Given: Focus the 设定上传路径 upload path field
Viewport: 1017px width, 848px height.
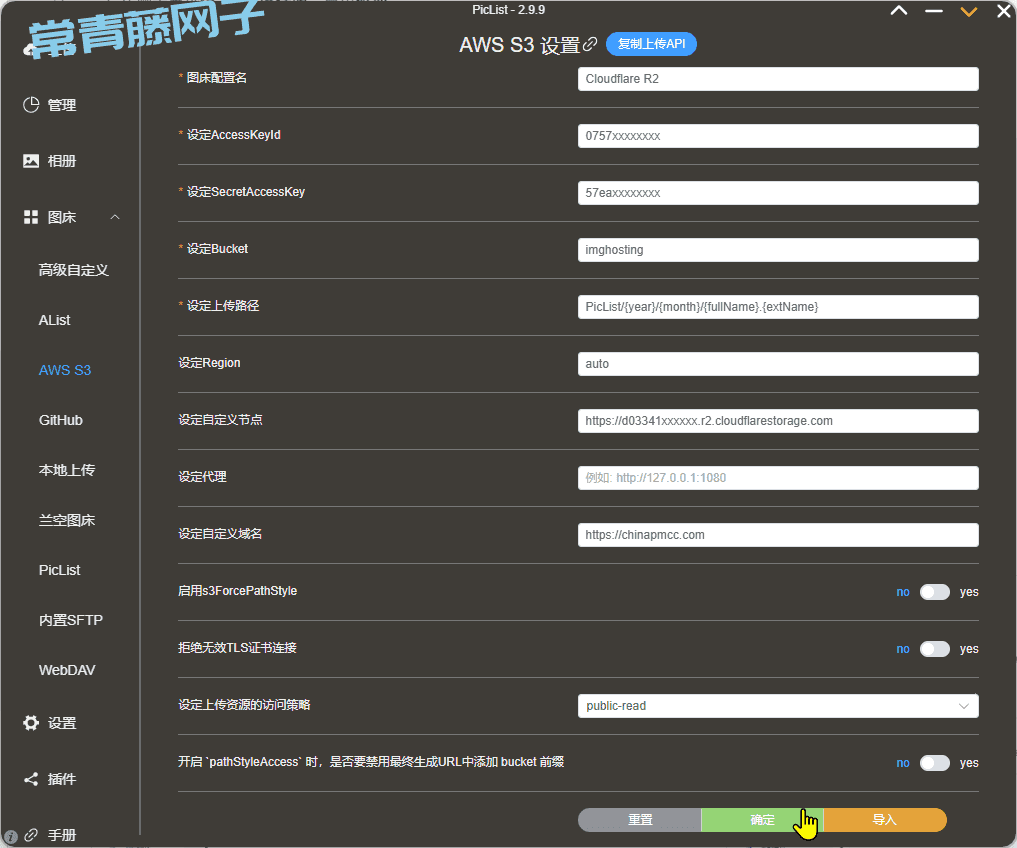Looking at the screenshot, I should (x=778, y=307).
